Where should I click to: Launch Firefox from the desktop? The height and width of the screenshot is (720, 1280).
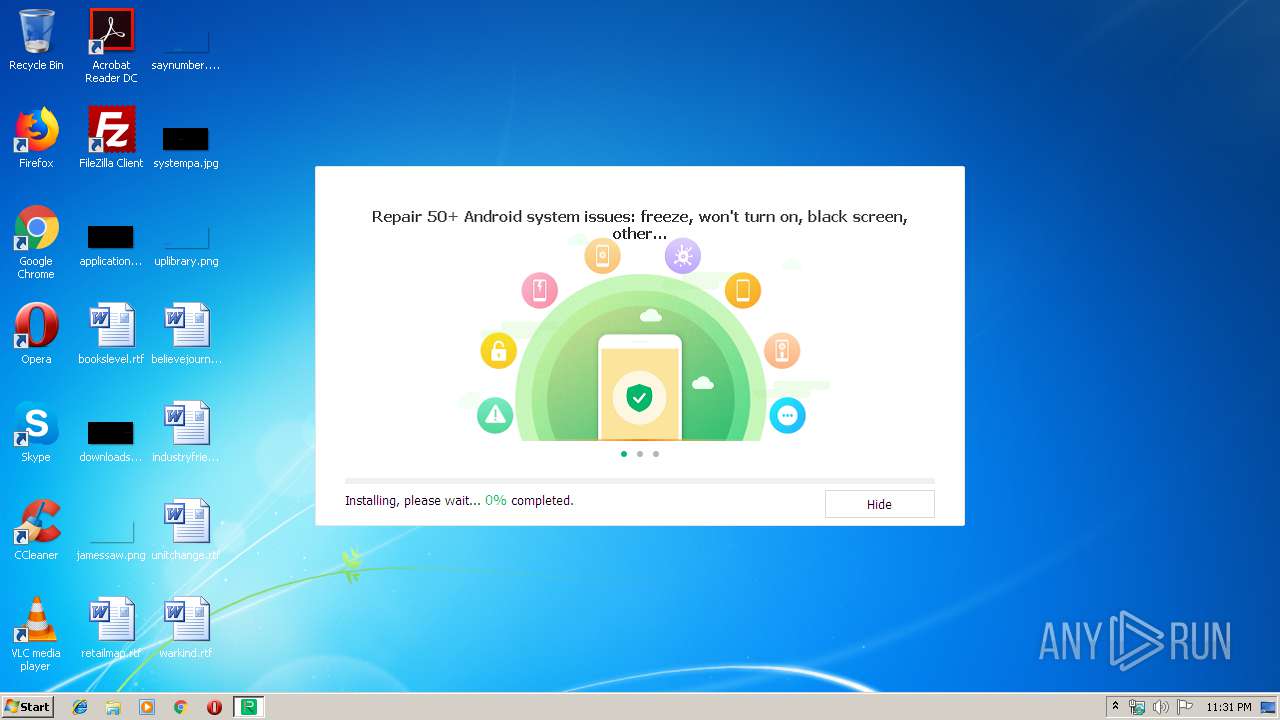36,138
